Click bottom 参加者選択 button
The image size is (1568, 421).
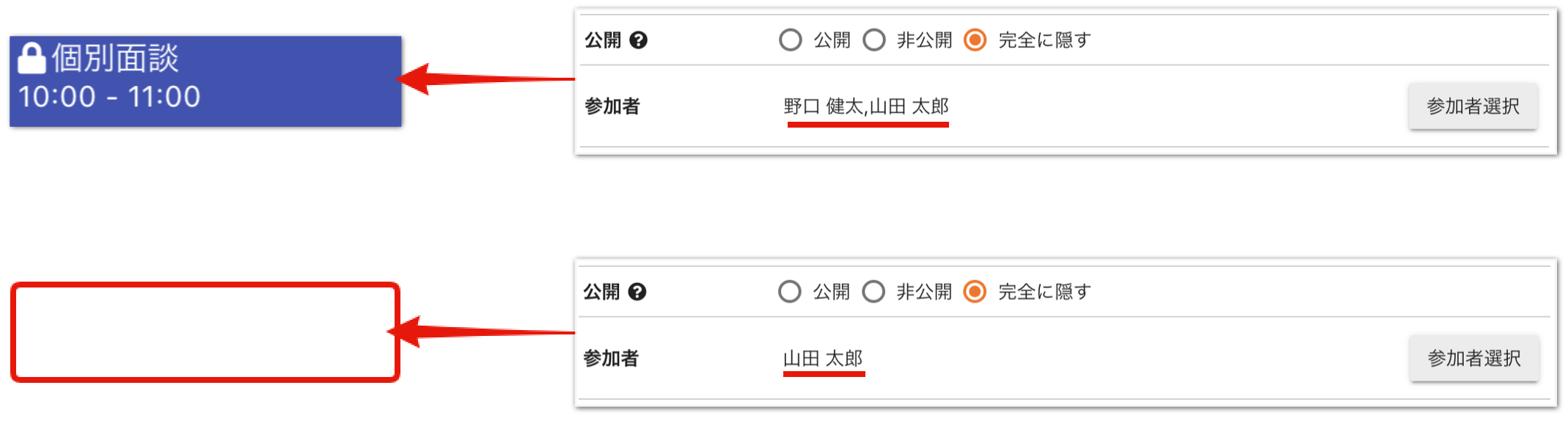[1473, 359]
